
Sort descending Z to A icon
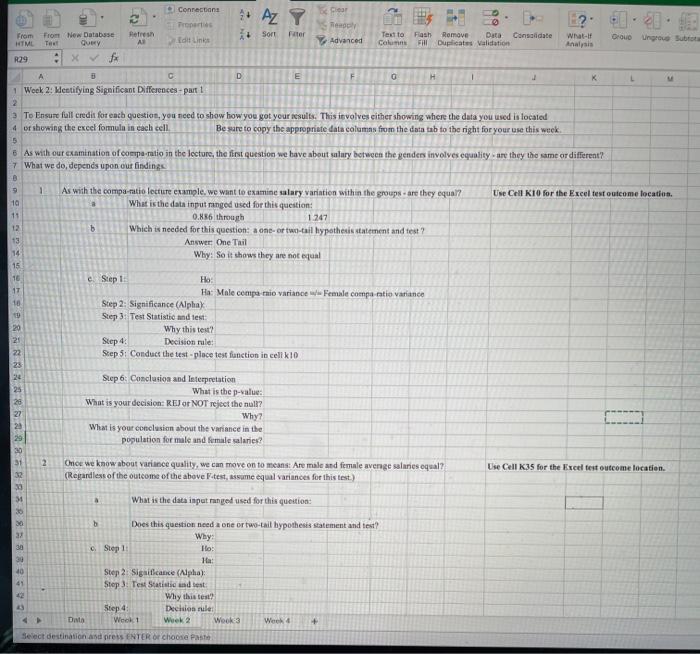click(x=245, y=34)
